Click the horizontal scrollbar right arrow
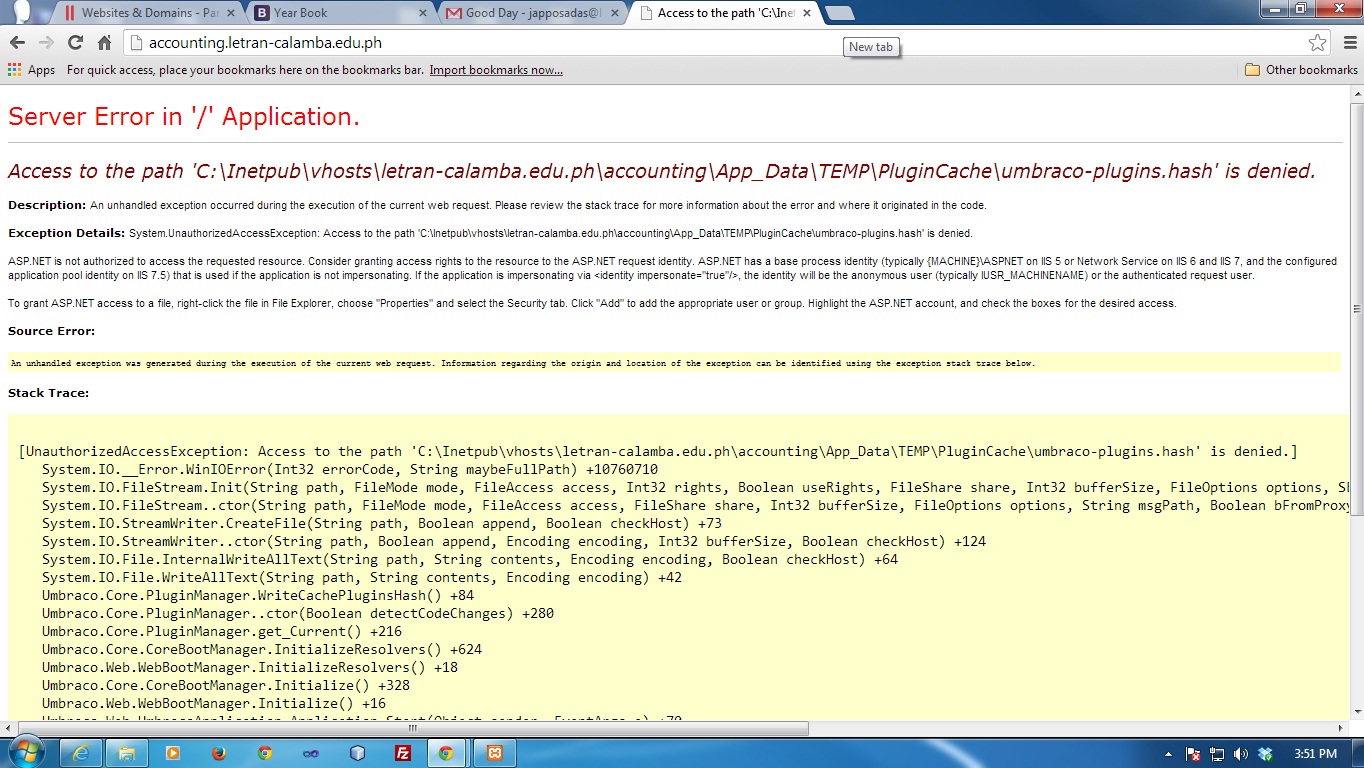Viewport: 1364px width, 768px height. (1341, 728)
